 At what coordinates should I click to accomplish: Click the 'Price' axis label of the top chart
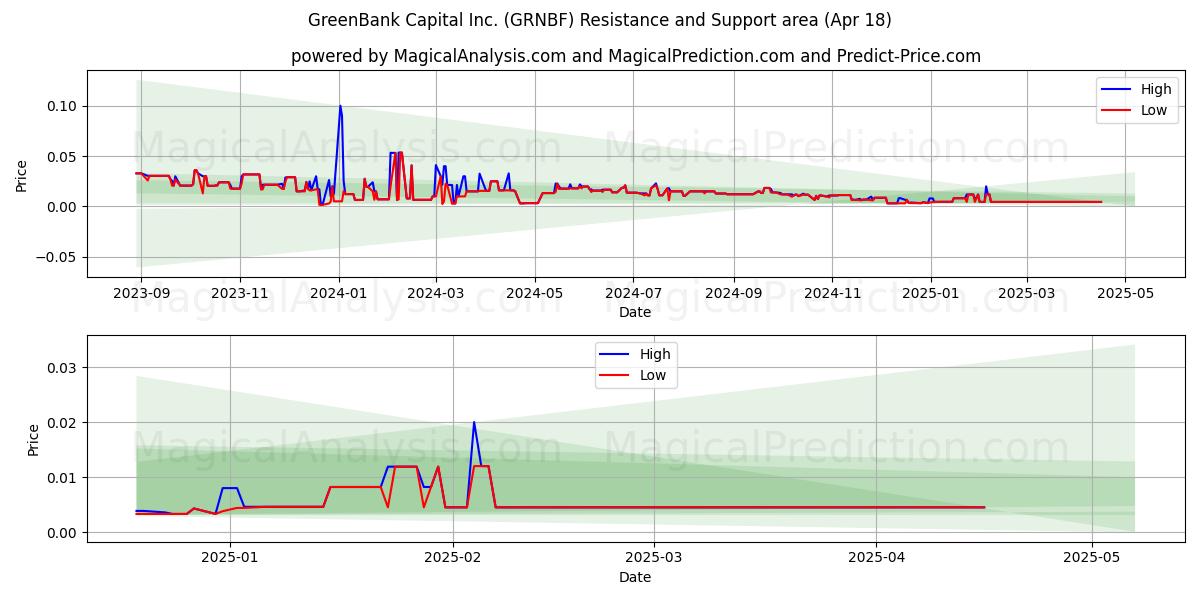(x=22, y=176)
